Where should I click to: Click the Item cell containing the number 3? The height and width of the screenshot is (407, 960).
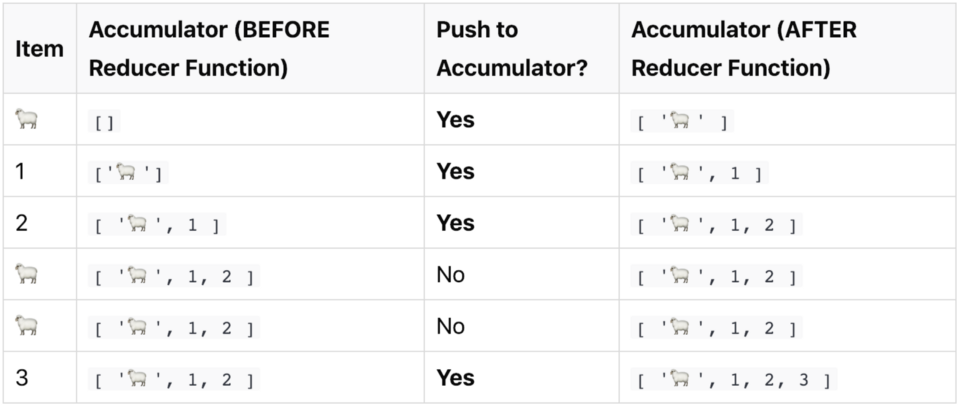[22, 378]
